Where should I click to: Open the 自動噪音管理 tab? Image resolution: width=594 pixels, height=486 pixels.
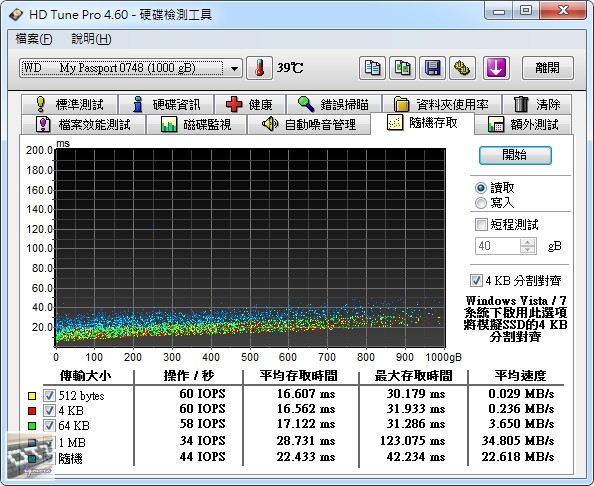click(x=309, y=124)
